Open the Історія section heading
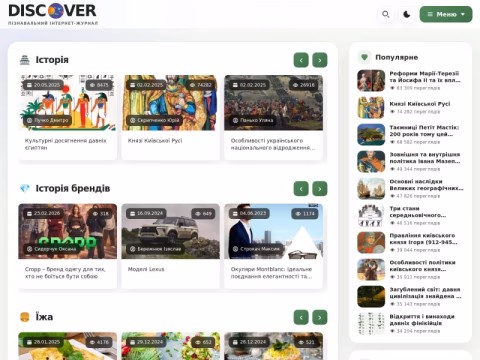The height and width of the screenshot is (360, 480). [52, 60]
